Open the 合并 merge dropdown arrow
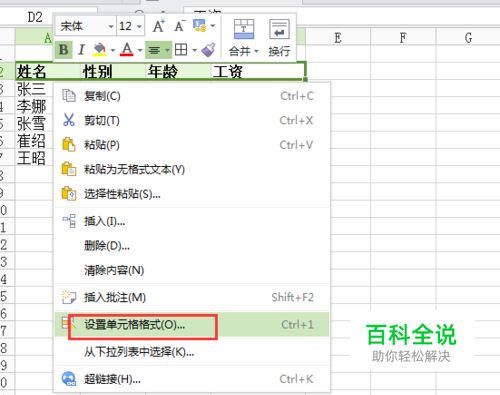The height and width of the screenshot is (395, 500). [x=256, y=51]
